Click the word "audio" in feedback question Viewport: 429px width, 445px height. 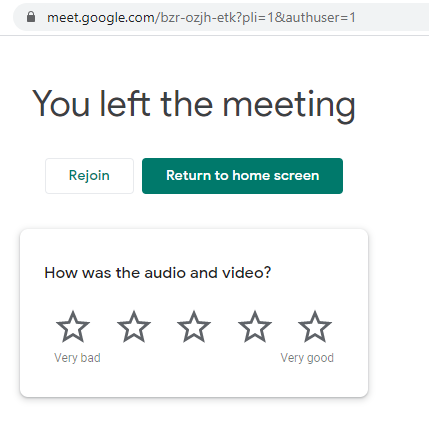pos(165,273)
